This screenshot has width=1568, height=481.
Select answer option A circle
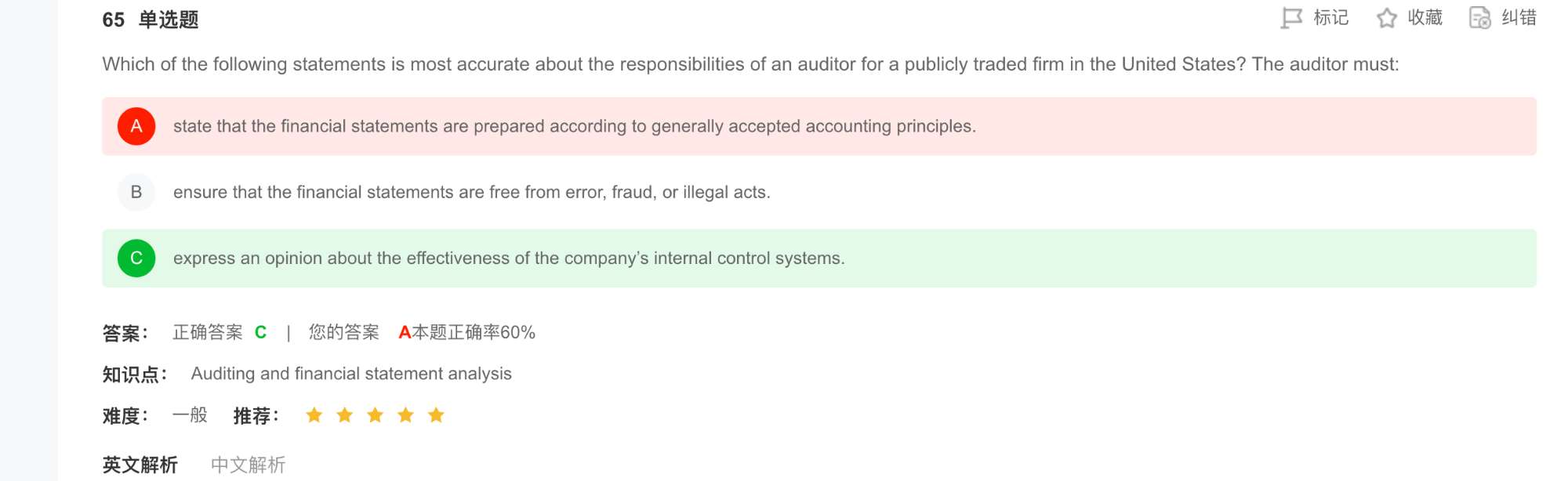pos(136,126)
